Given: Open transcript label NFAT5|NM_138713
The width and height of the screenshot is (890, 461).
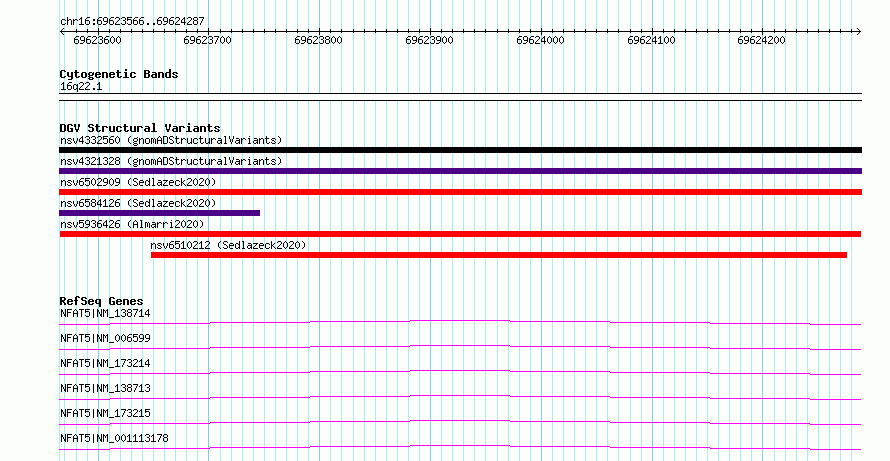Looking at the screenshot, I should pyautogui.click(x=105, y=388).
